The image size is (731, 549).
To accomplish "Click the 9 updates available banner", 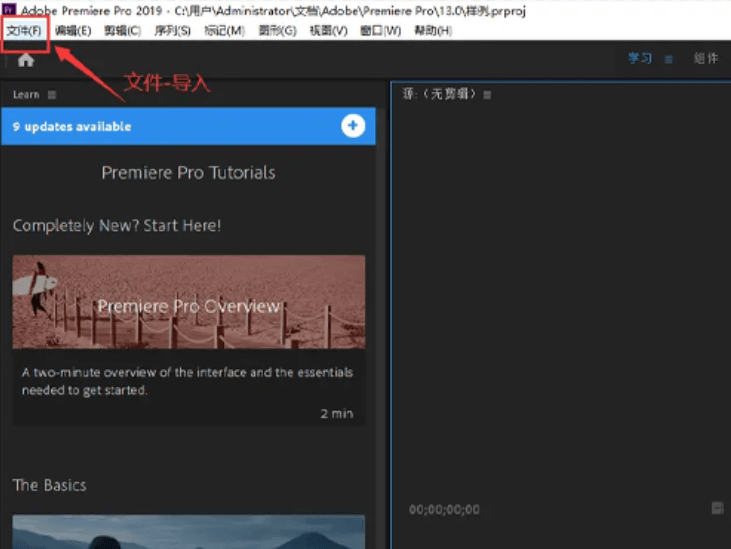I will pyautogui.click(x=170, y=127).
